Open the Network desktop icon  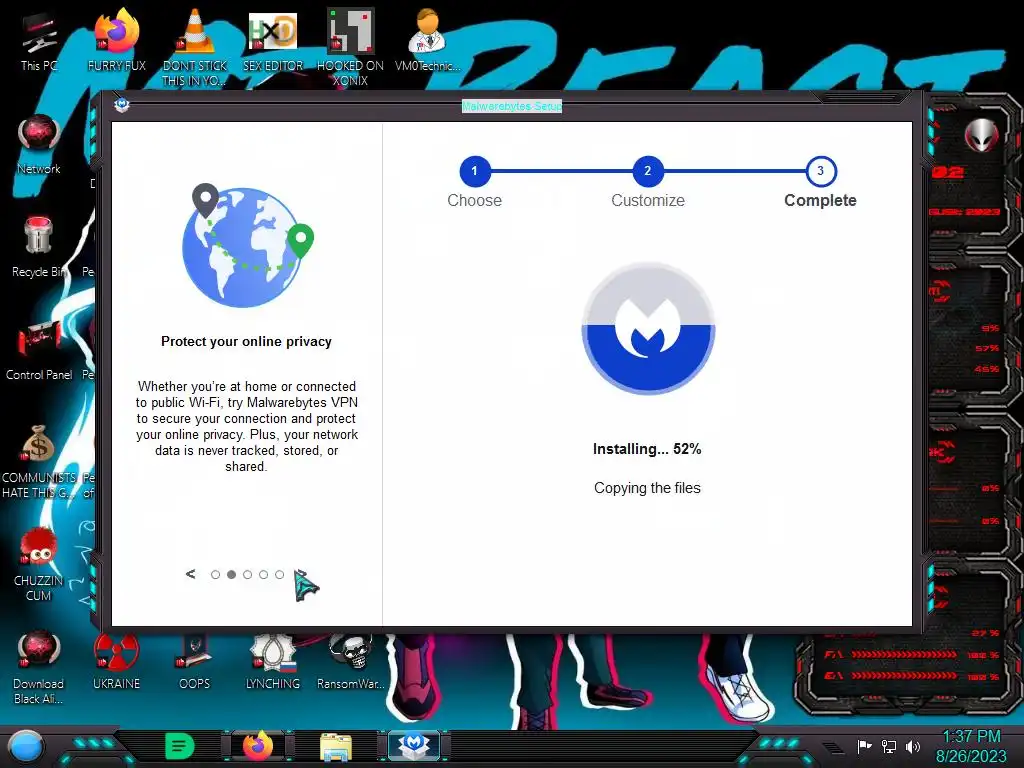[x=39, y=145]
